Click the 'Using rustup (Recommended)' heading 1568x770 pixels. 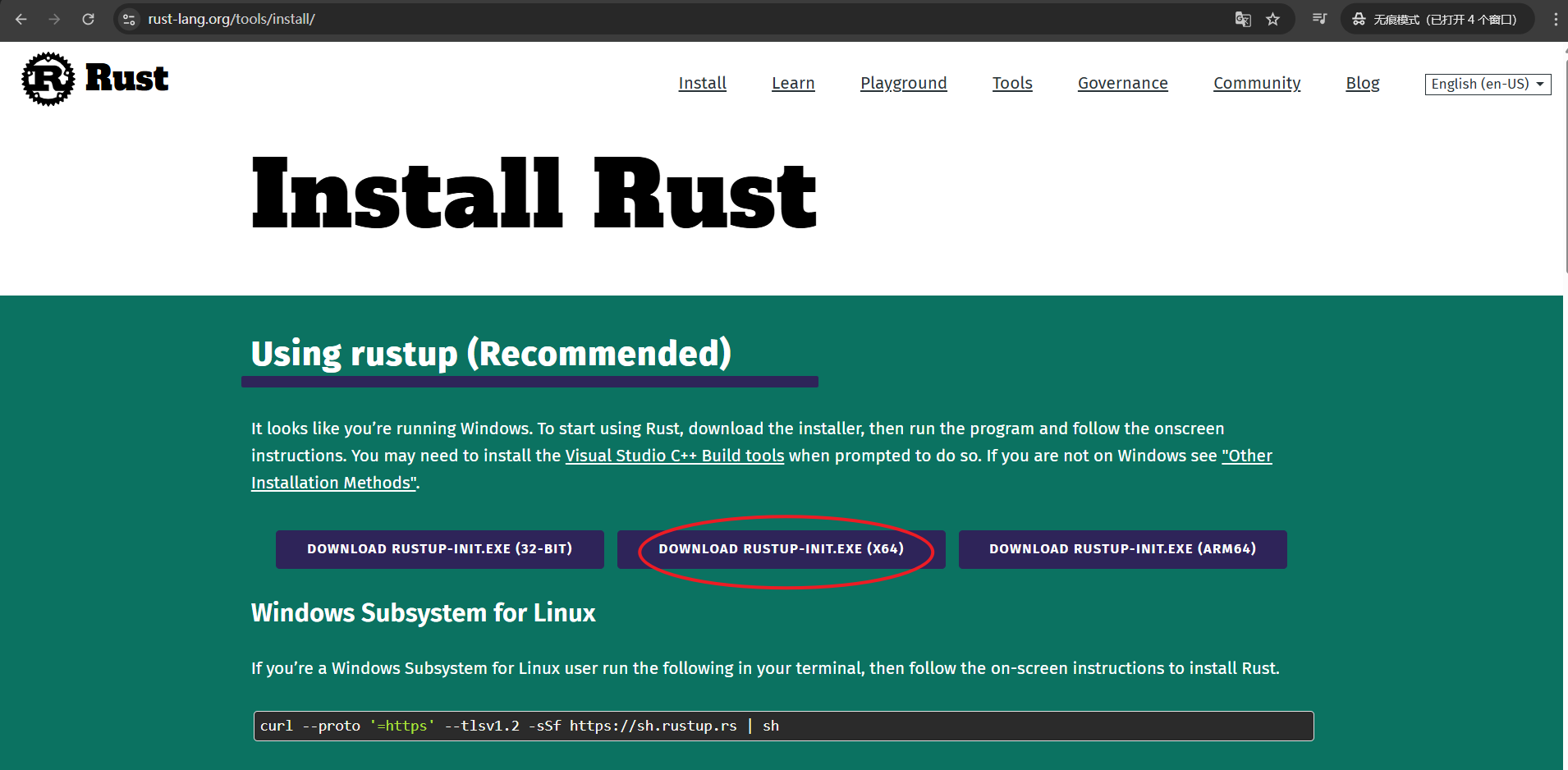491,354
